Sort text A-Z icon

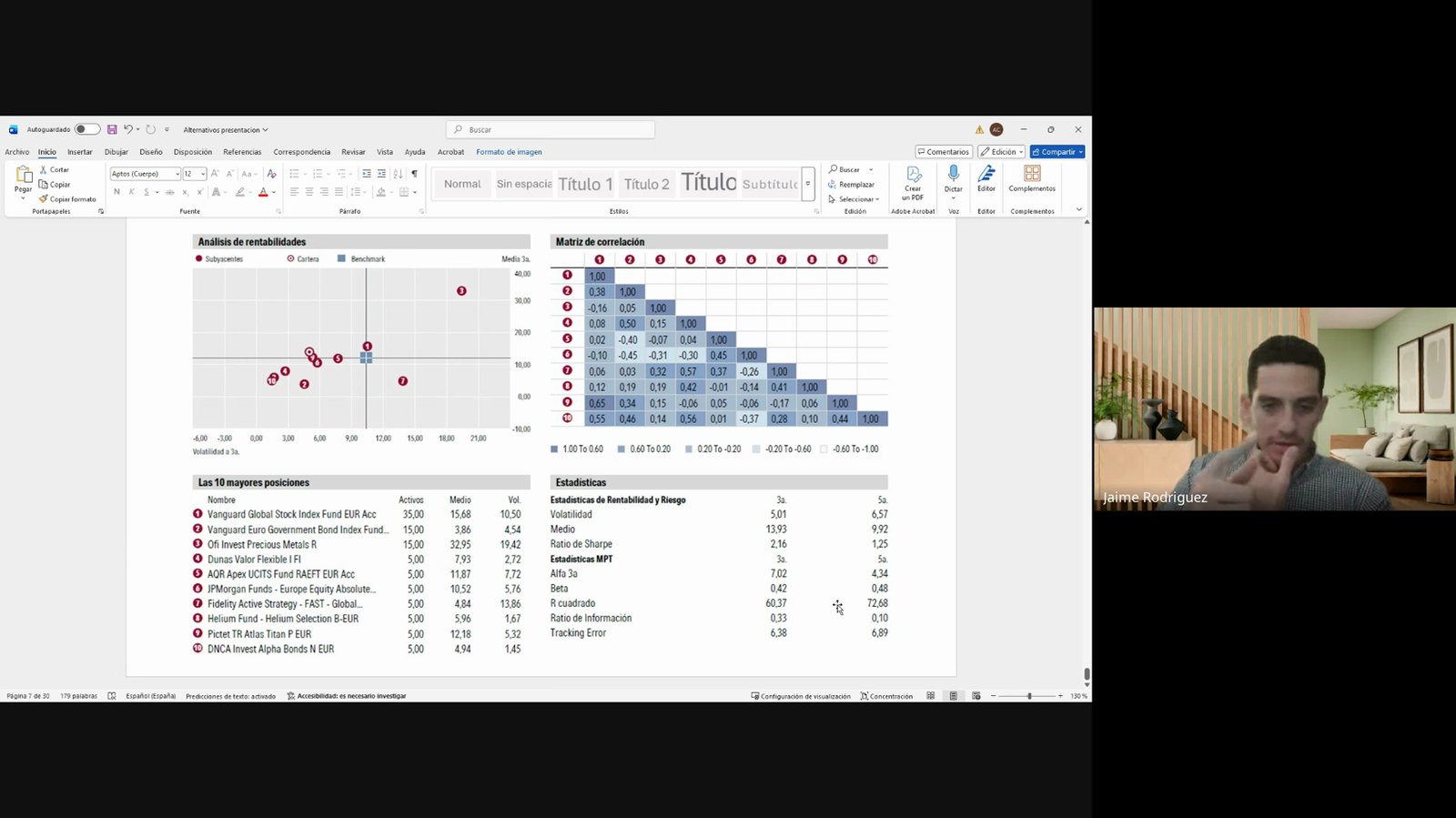pos(398,174)
